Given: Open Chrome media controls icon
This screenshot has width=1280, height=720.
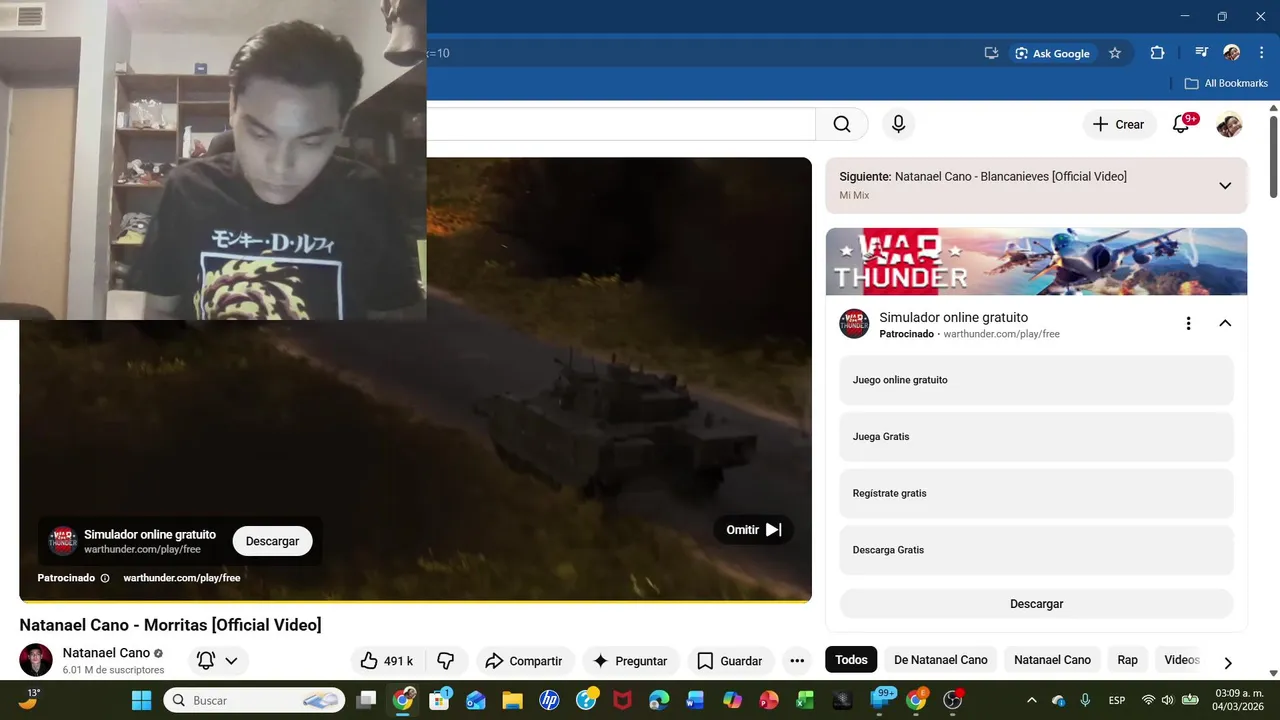Looking at the screenshot, I should point(1201,53).
